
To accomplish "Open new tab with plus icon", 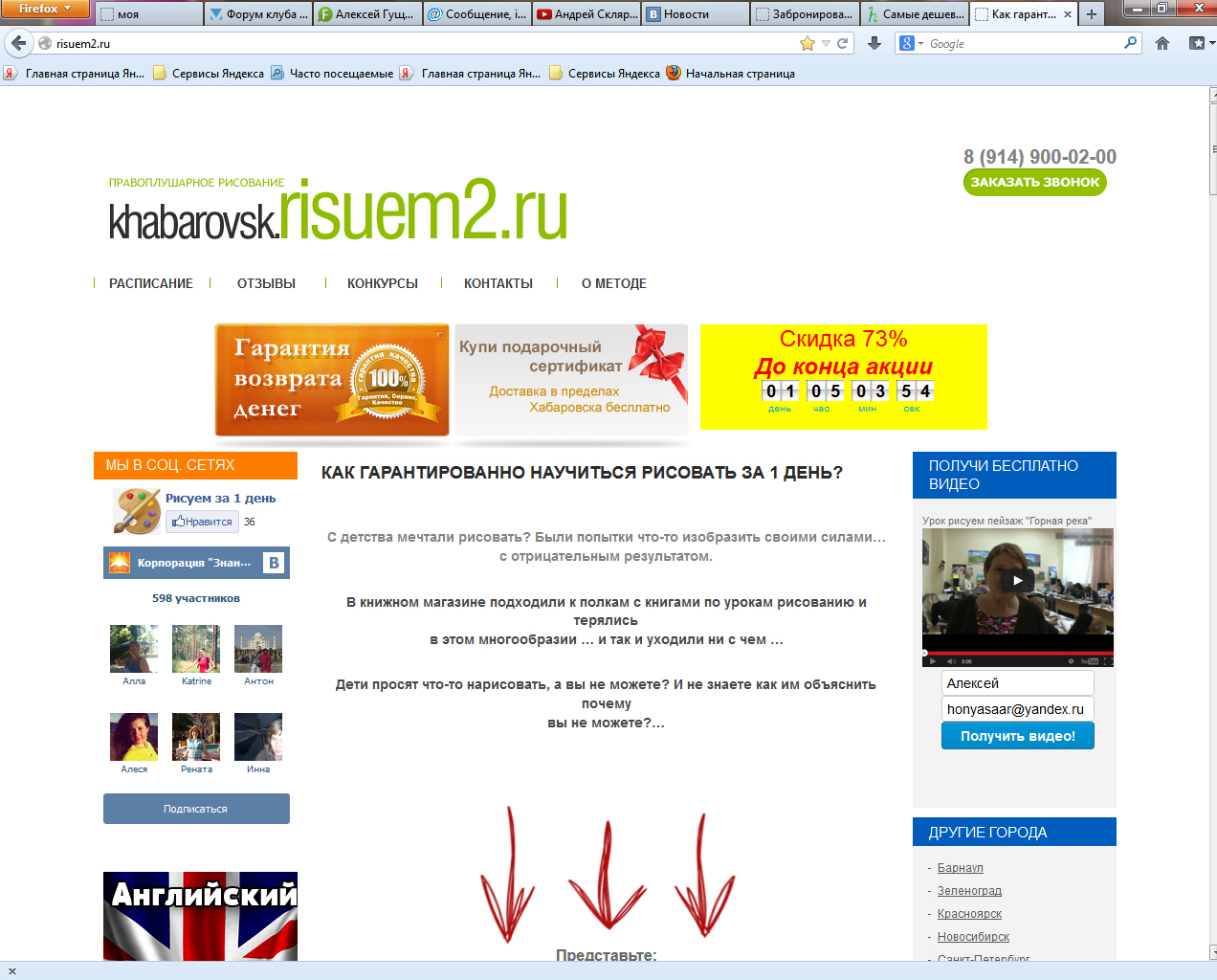I will 1092,14.
